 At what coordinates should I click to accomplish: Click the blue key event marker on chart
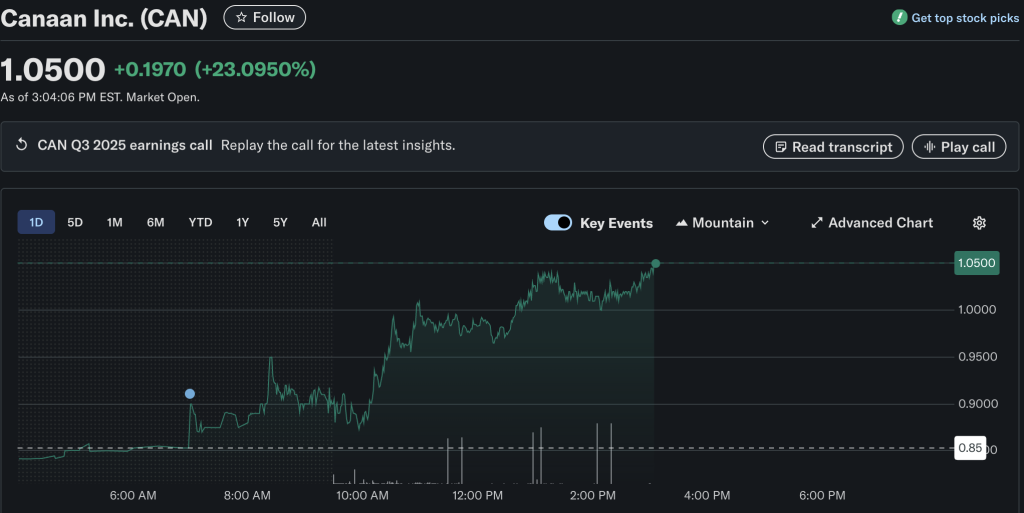(x=190, y=394)
